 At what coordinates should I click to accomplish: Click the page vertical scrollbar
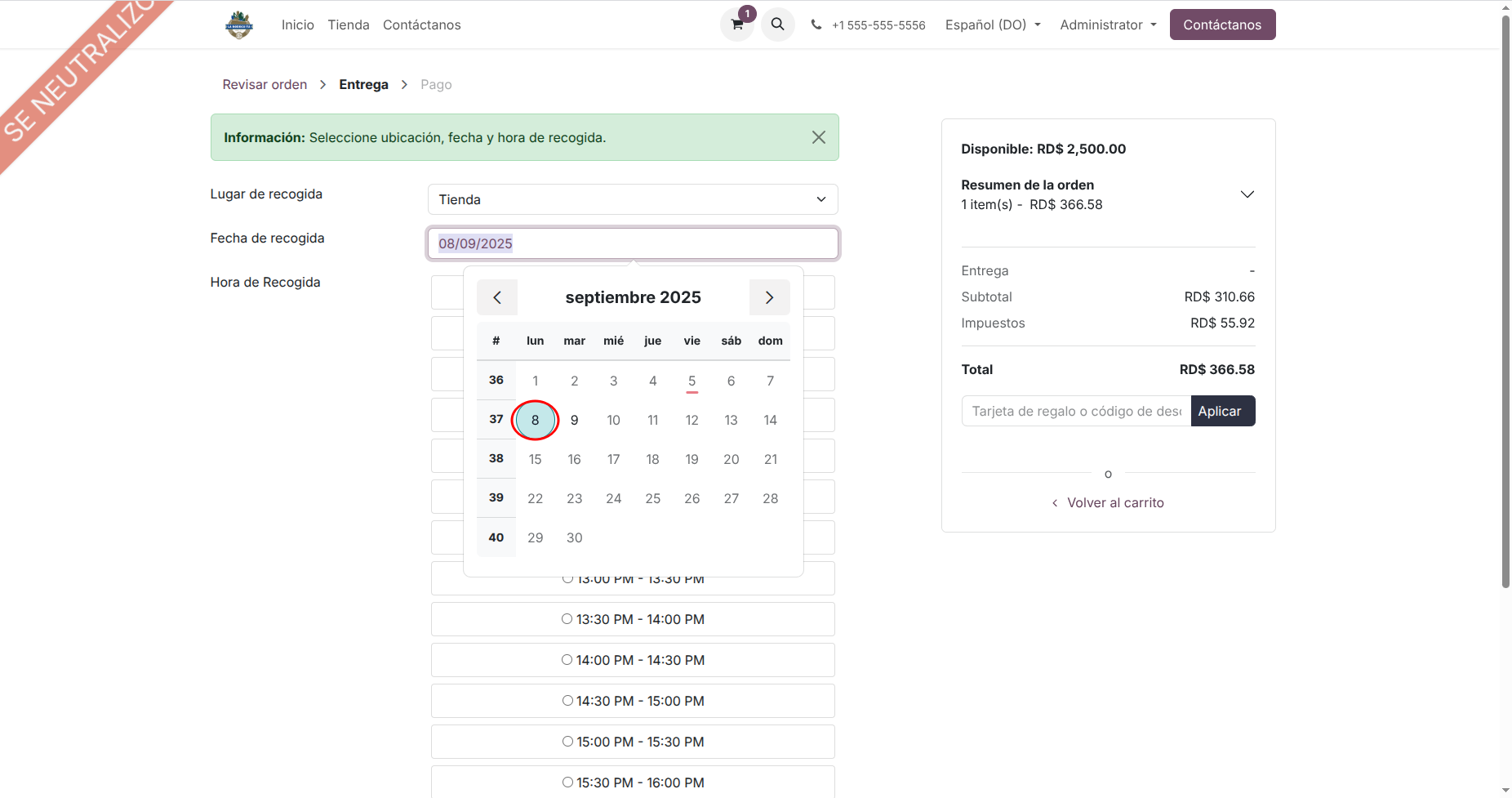tap(1505, 327)
